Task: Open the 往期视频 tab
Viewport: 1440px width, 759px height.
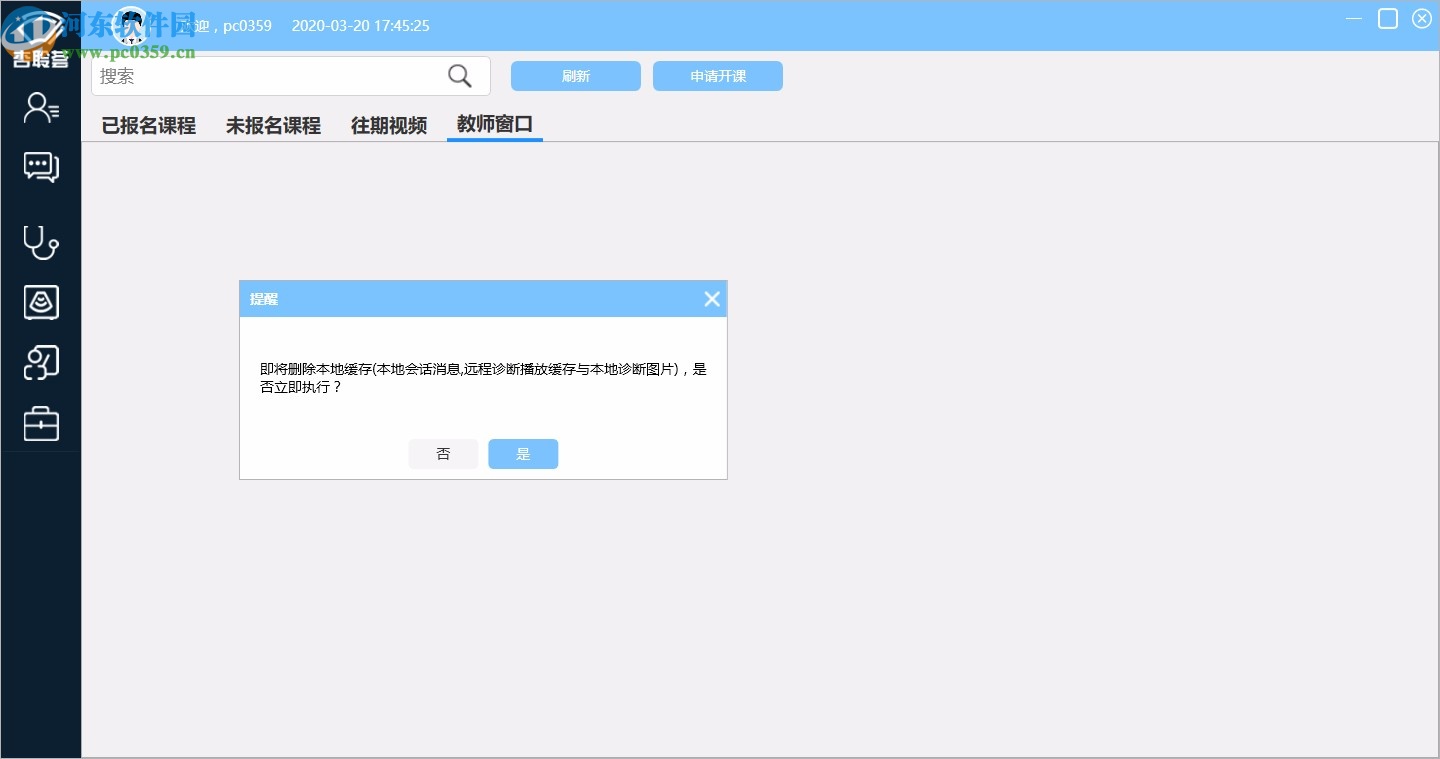Action: (388, 125)
